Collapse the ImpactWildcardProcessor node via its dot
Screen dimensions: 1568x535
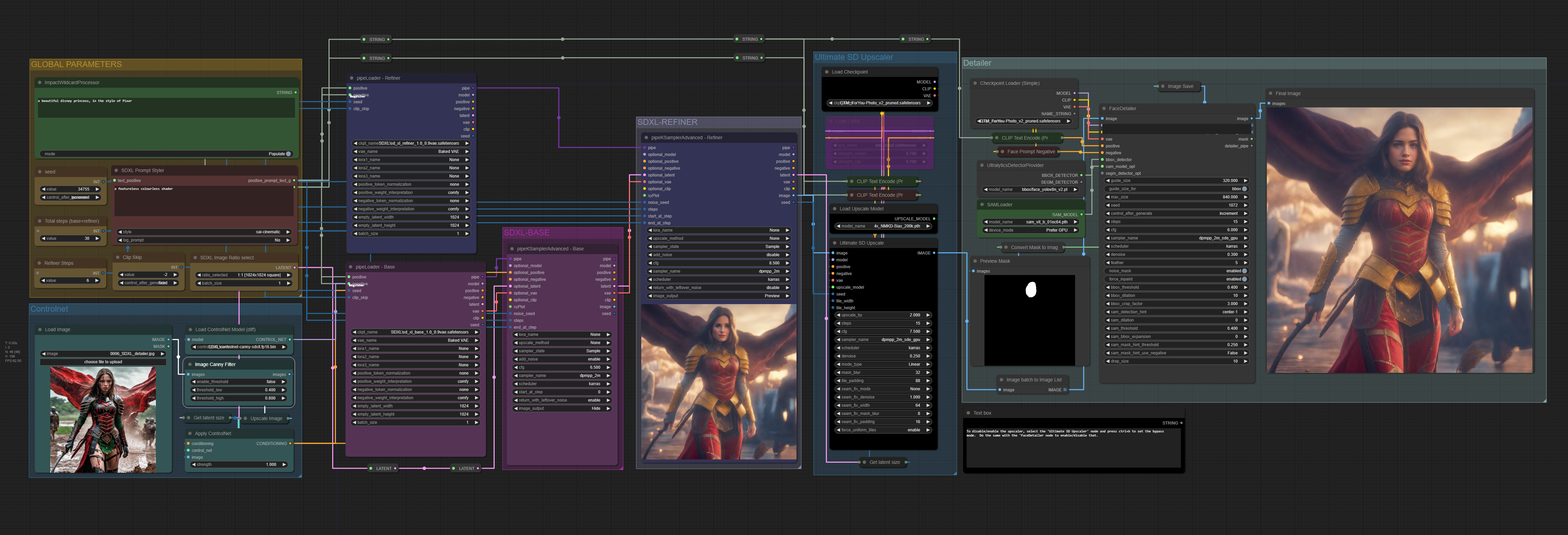tap(40, 82)
